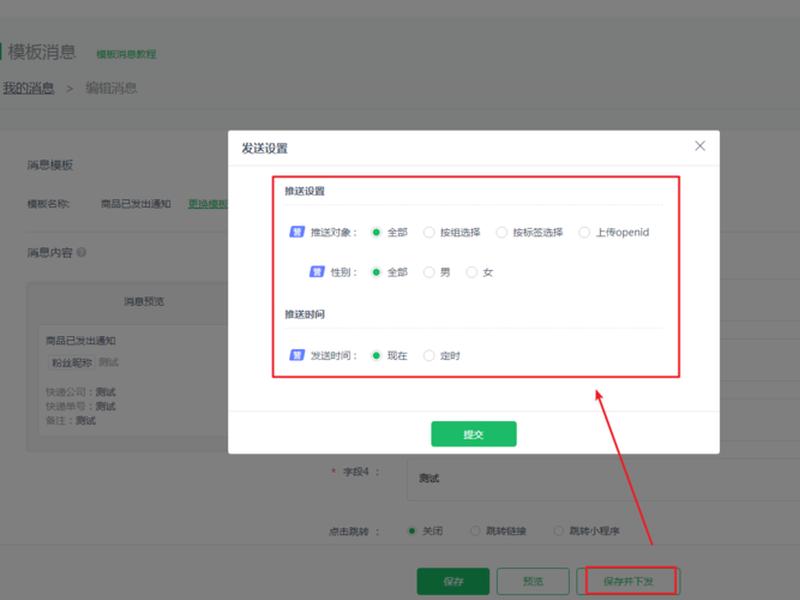This screenshot has height=600, width=800.
Task: Click the badge icon beside 性别
Action: pyautogui.click(x=317, y=272)
